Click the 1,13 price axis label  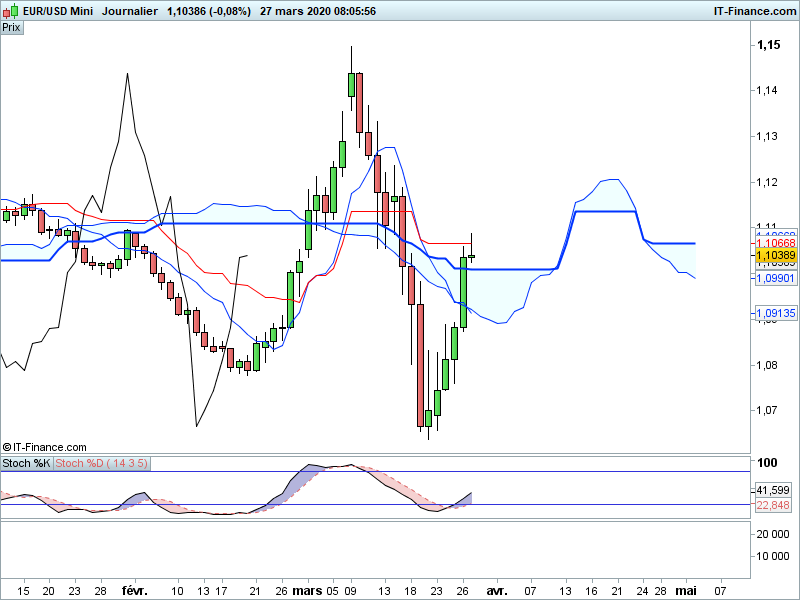pyautogui.click(x=767, y=136)
